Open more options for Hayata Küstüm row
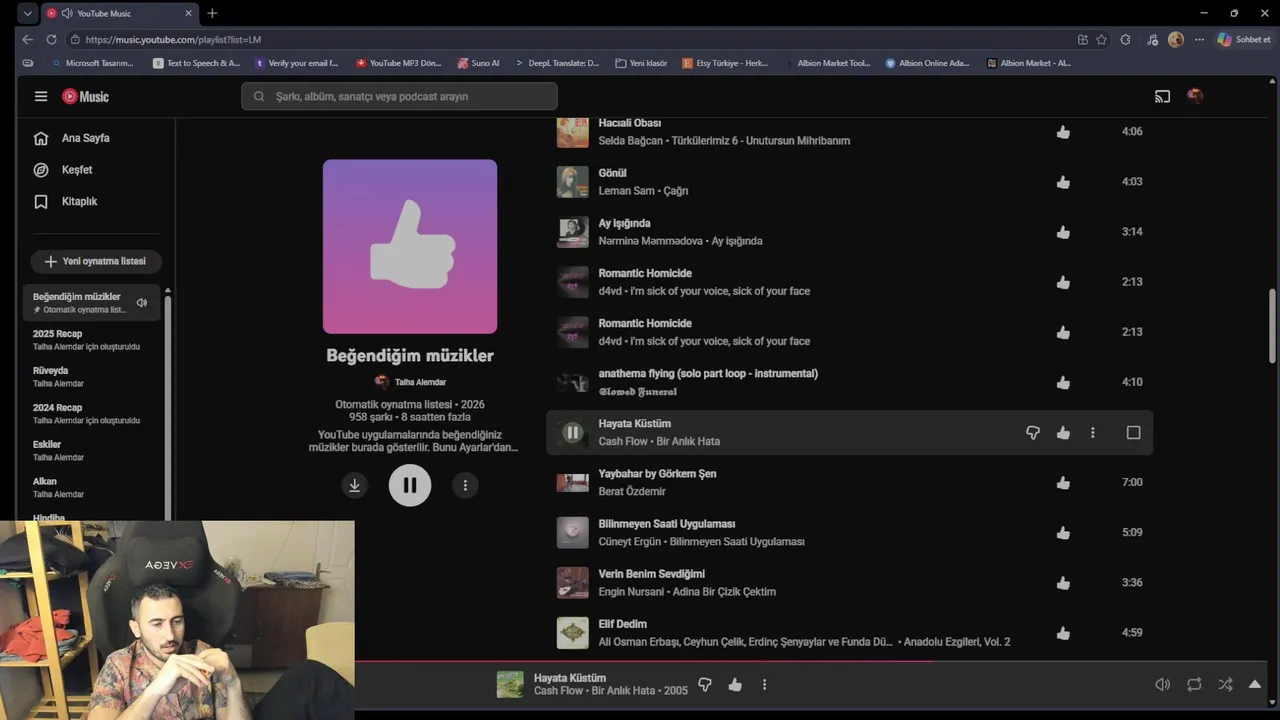This screenshot has height=720, width=1280. (1092, 432)
